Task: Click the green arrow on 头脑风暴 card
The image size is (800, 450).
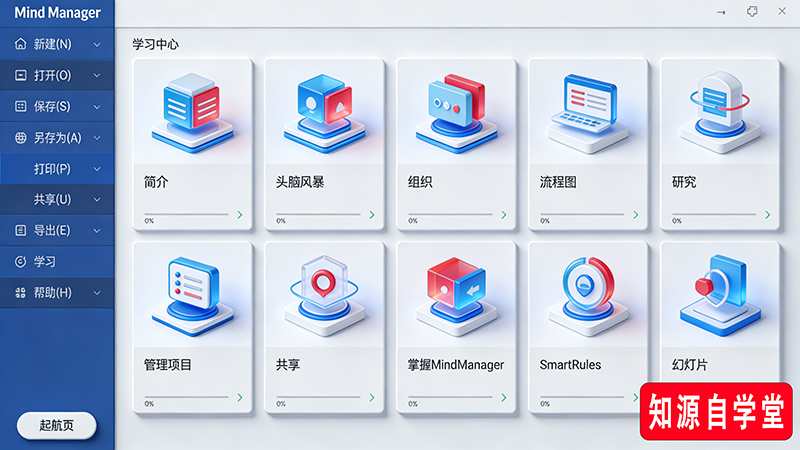Action: tap(372, 215)
